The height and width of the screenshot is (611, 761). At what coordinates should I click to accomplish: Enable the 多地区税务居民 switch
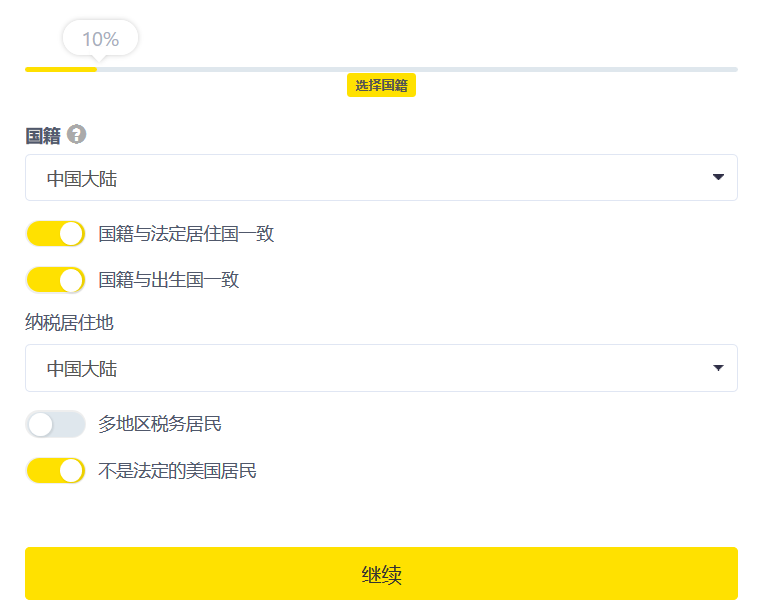[x=55, y=424]
